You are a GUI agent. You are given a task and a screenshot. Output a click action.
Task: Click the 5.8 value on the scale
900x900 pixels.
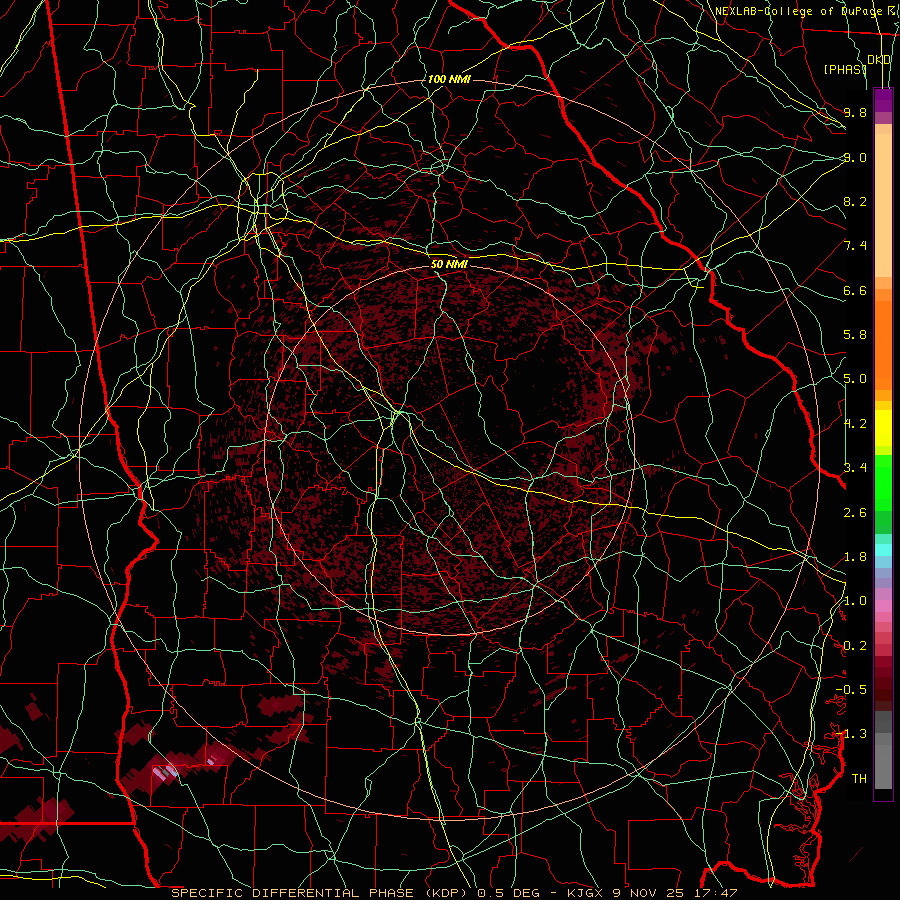click(x=855, y=335)
